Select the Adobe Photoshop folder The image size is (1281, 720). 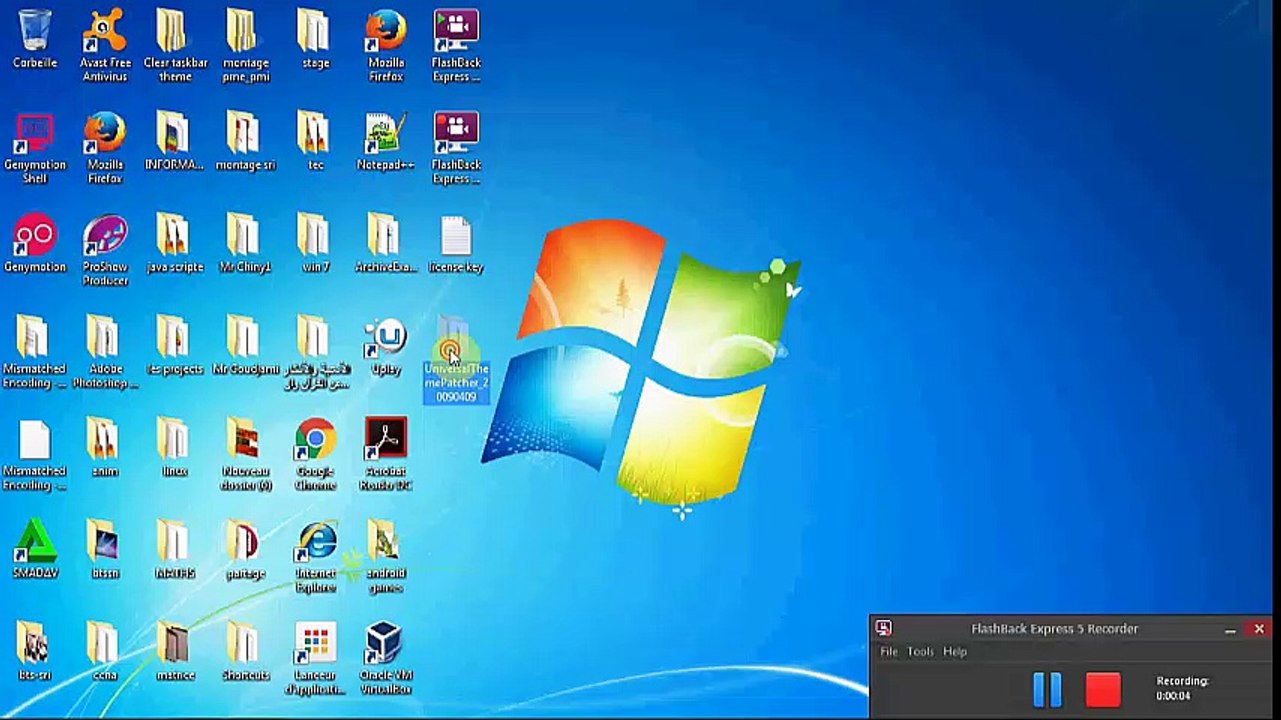[105, 351]
